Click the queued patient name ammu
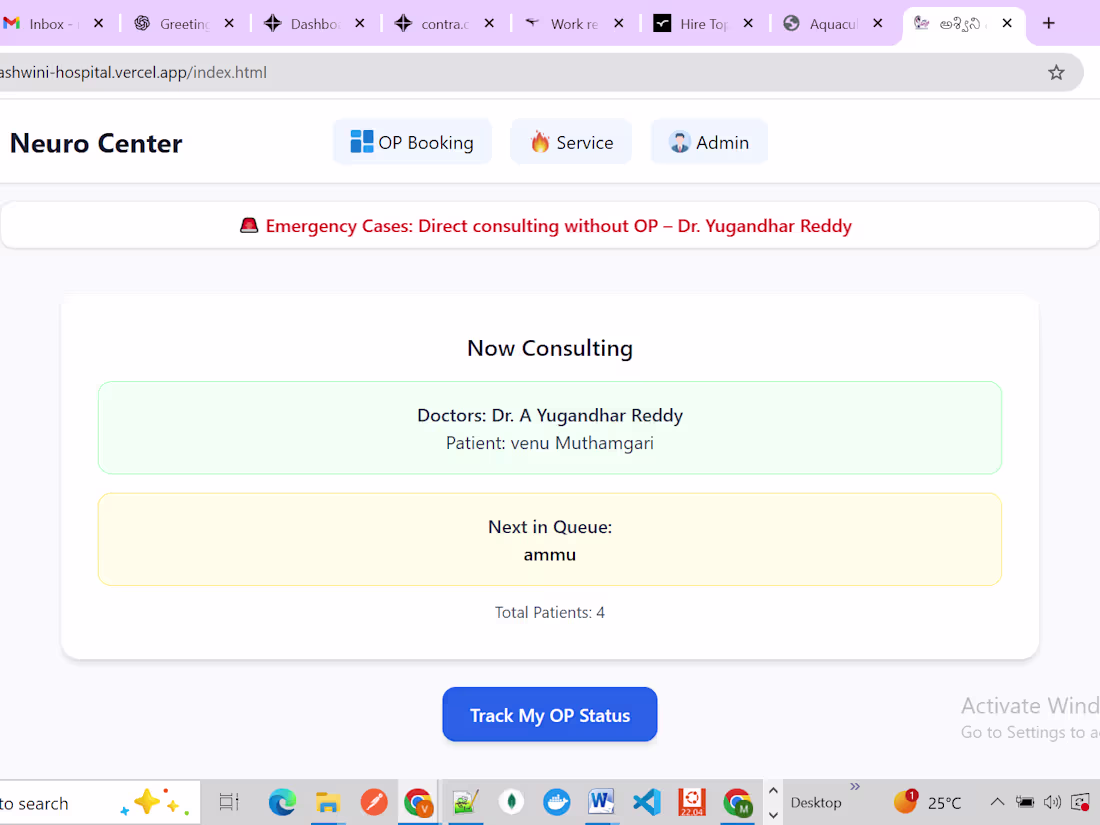This screenshot has width=1100, height=825. pos(549,555)
